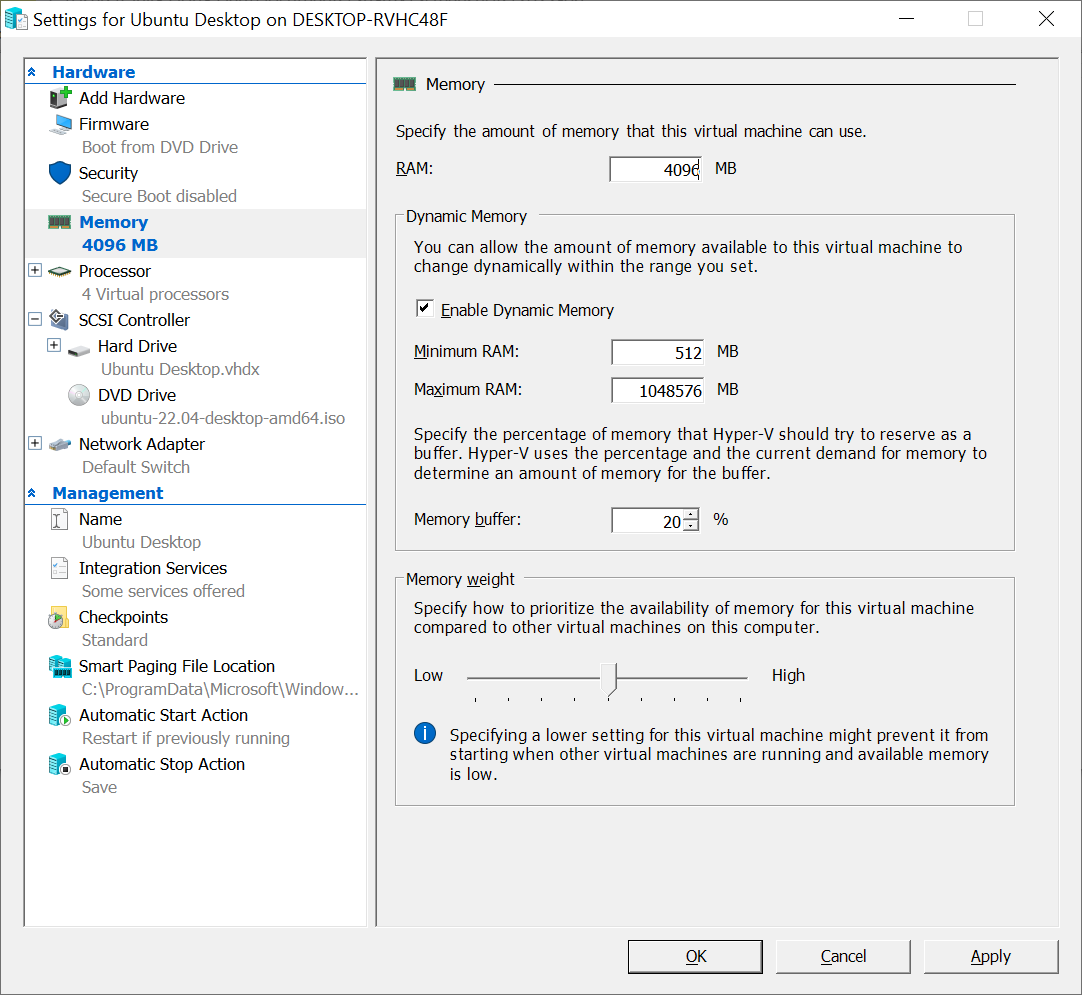Click the Security shield icon
The image size is (1082, 995).
point(60,173)
